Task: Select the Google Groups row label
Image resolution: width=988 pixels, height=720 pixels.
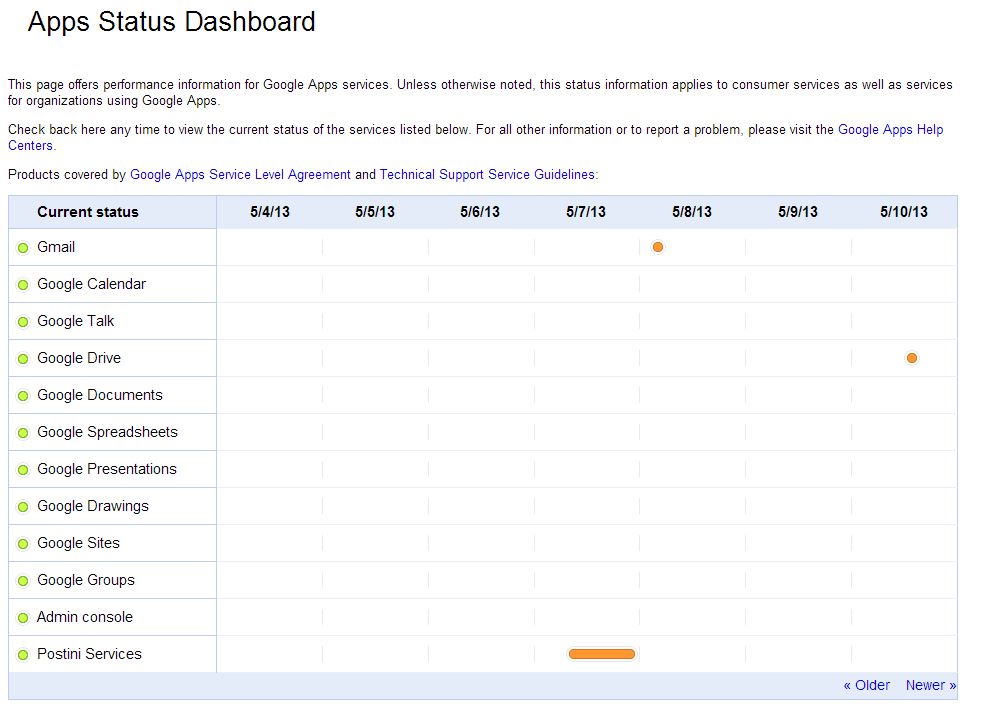Action: pyautogui.click(x=86, y=580)
